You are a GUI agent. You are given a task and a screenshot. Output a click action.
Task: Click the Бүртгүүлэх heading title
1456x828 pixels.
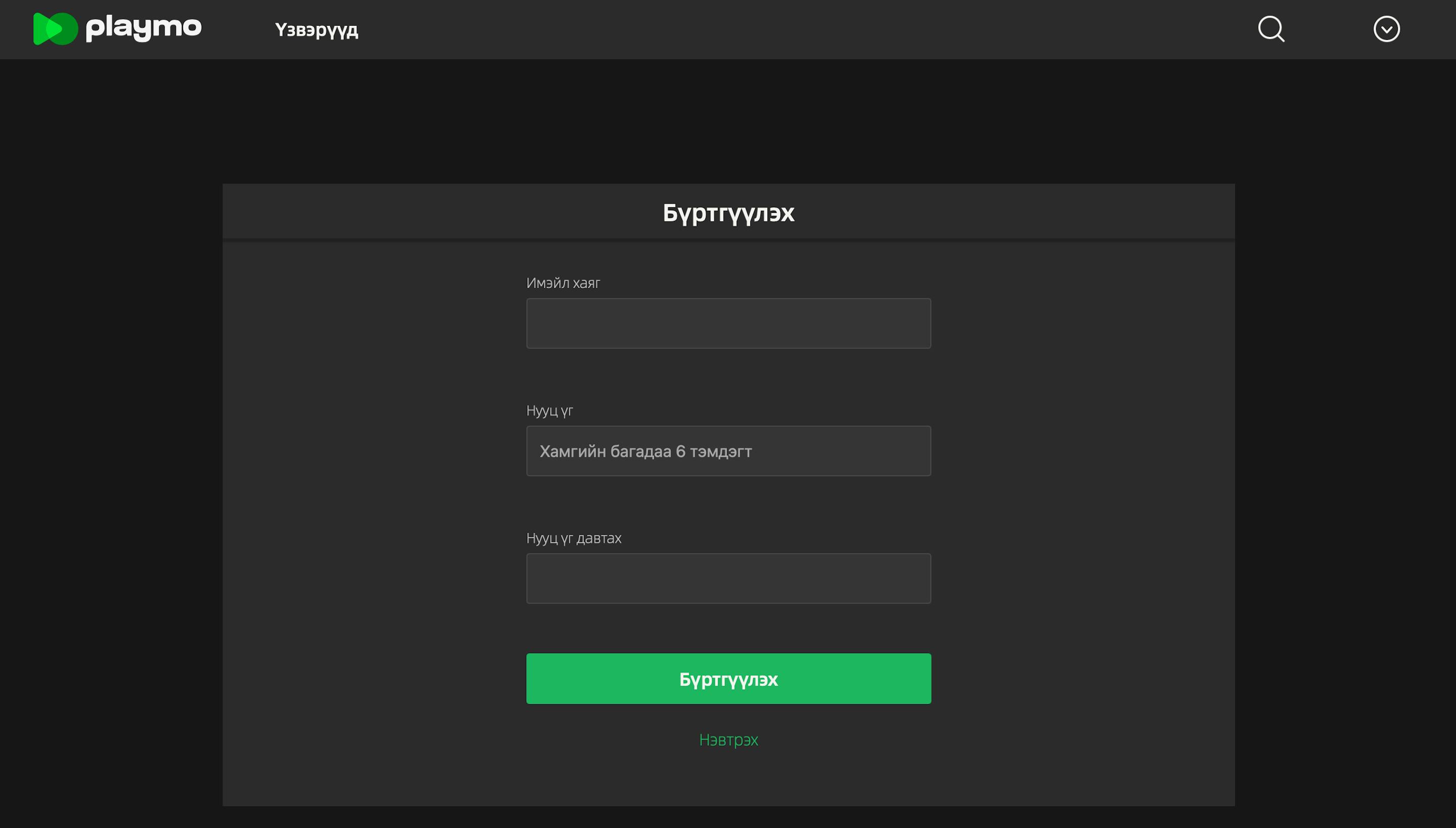point(728,213)
